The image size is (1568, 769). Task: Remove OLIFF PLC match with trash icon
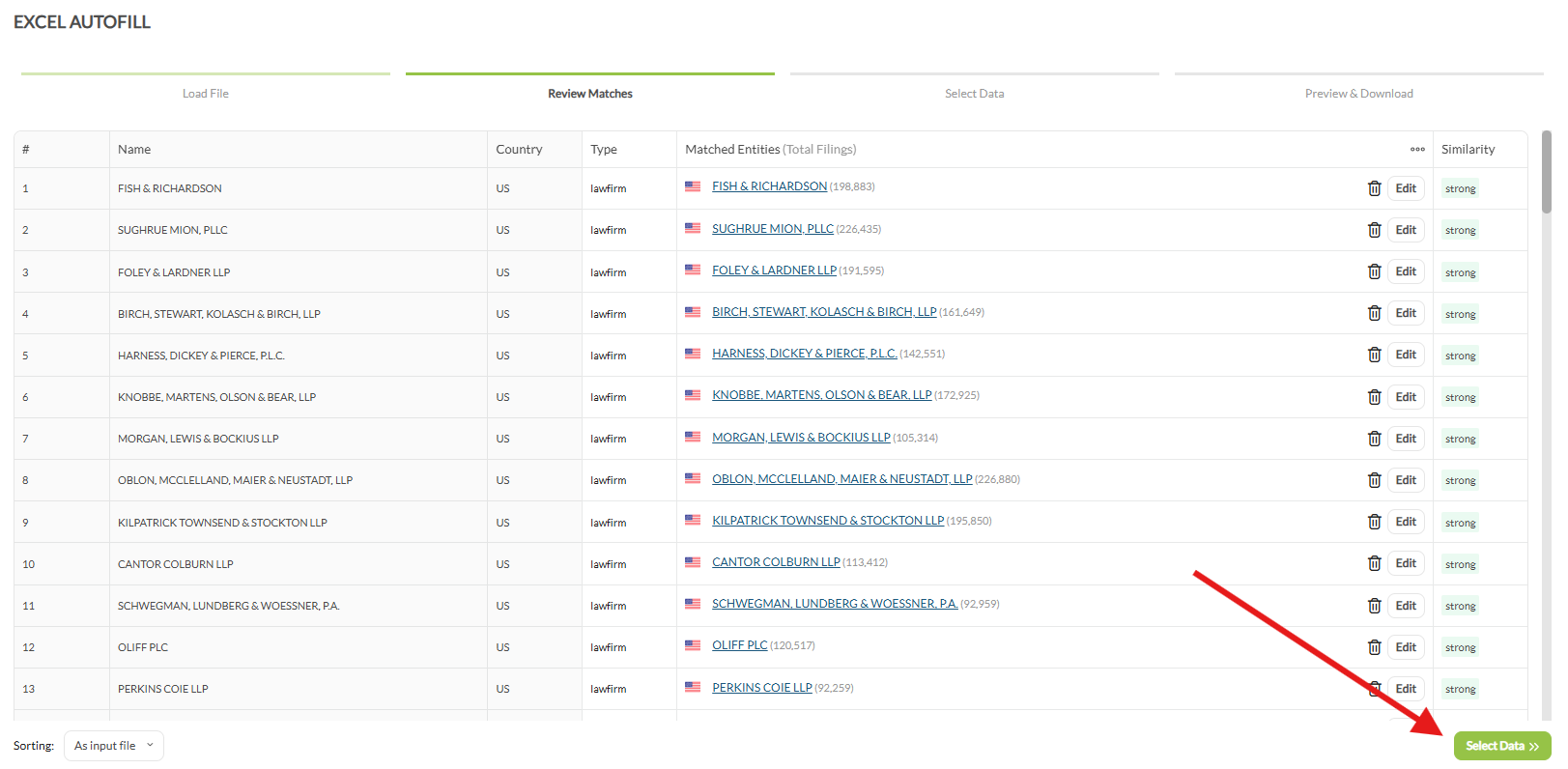click(x=1374, y=647)
